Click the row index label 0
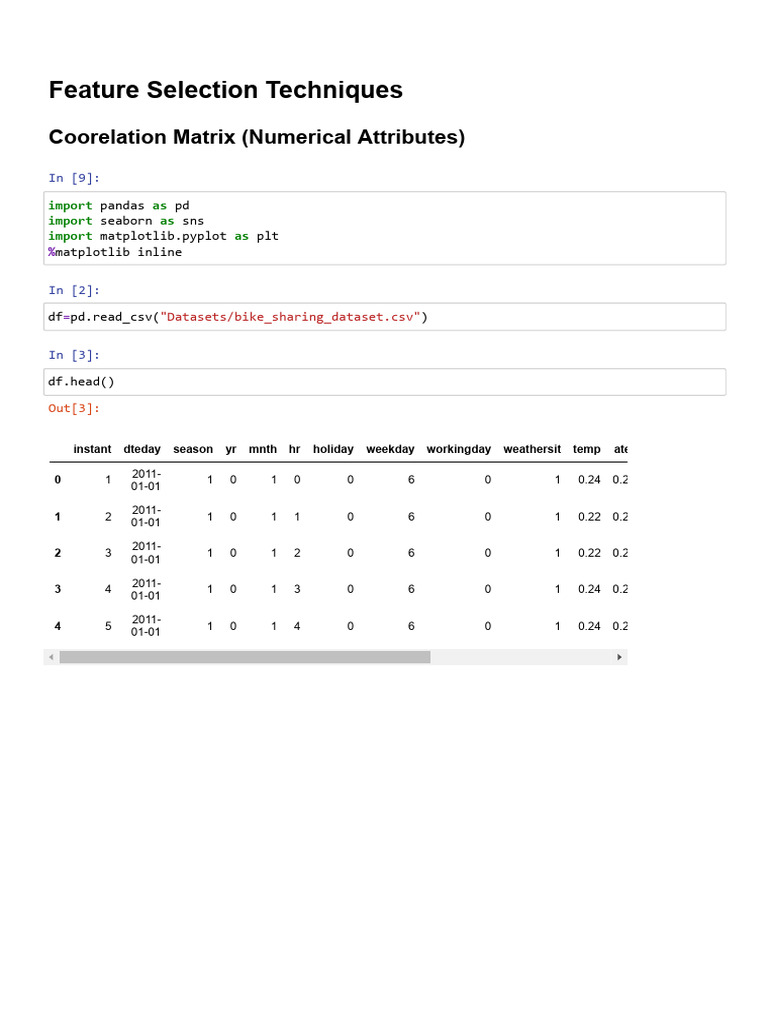The image size is (768, 1024). 57,480
